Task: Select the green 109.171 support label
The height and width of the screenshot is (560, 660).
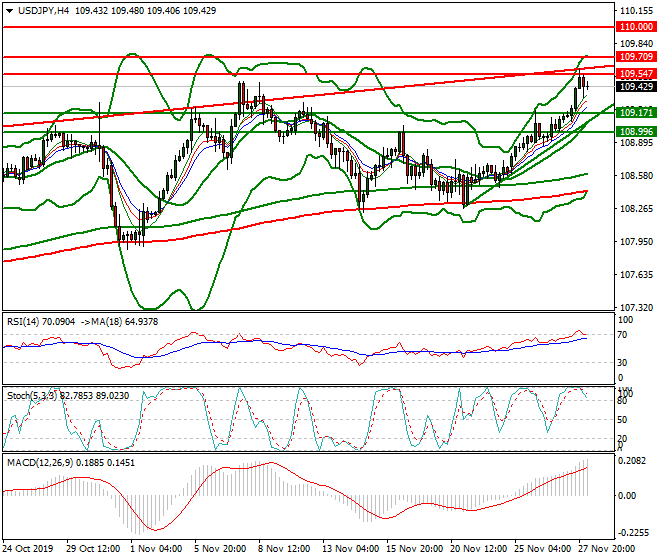Action: [636, 113]
